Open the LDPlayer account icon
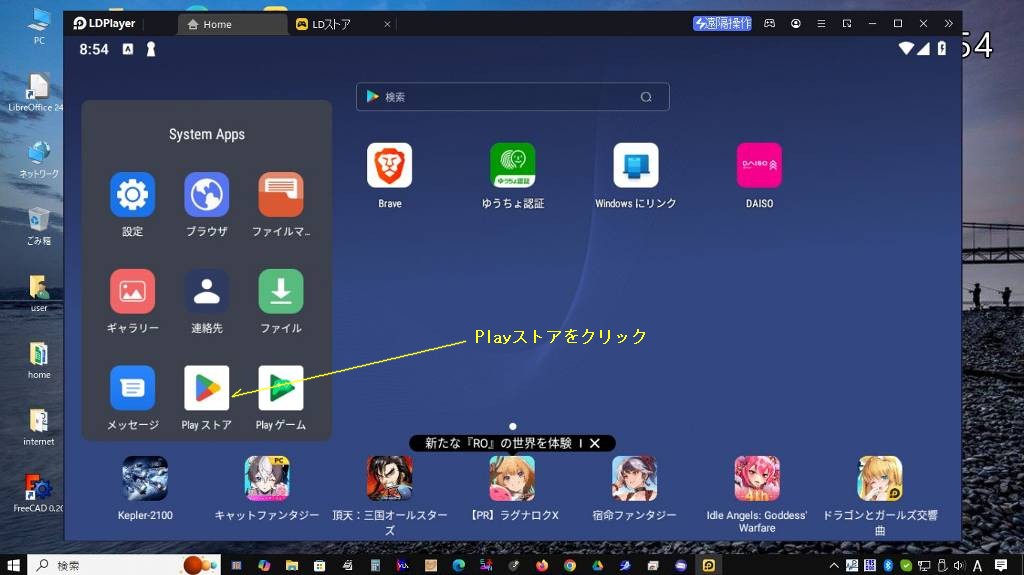The image size is (1024, 575). click(x=795, y=24)
